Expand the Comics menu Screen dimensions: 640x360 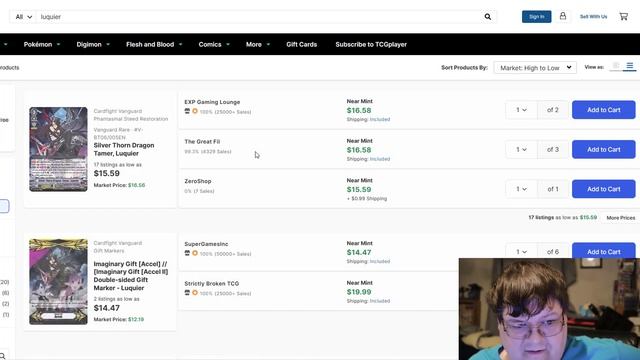(x=214, y=44)
